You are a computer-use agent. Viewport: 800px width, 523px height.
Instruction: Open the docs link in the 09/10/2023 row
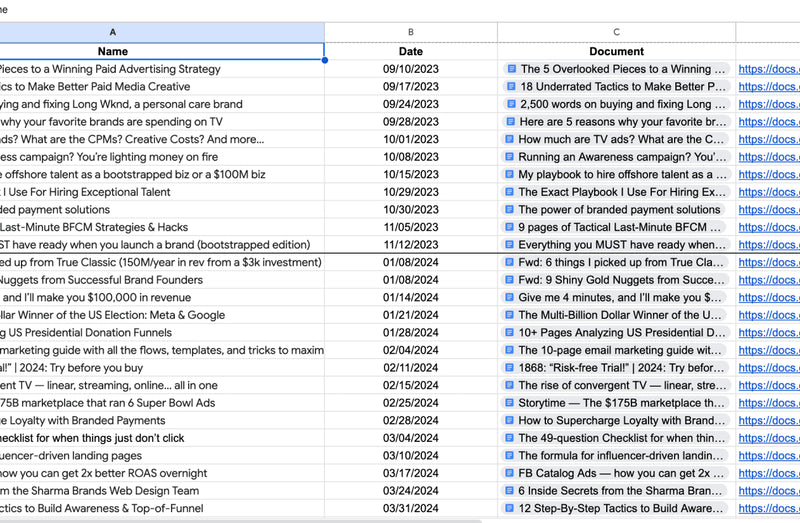768,69
